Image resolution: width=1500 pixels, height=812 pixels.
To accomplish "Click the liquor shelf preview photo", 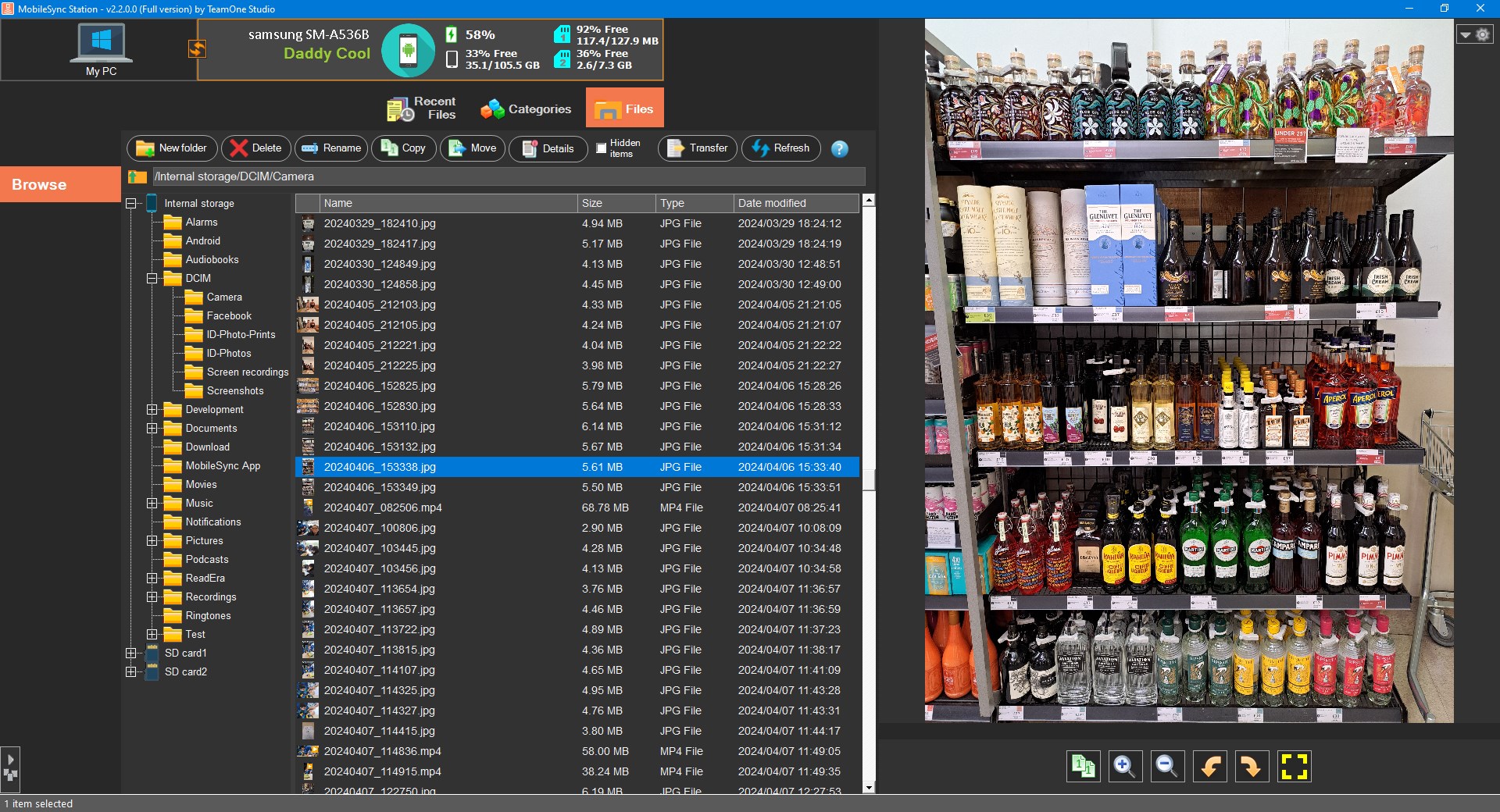I will (x=1189, y=371).
